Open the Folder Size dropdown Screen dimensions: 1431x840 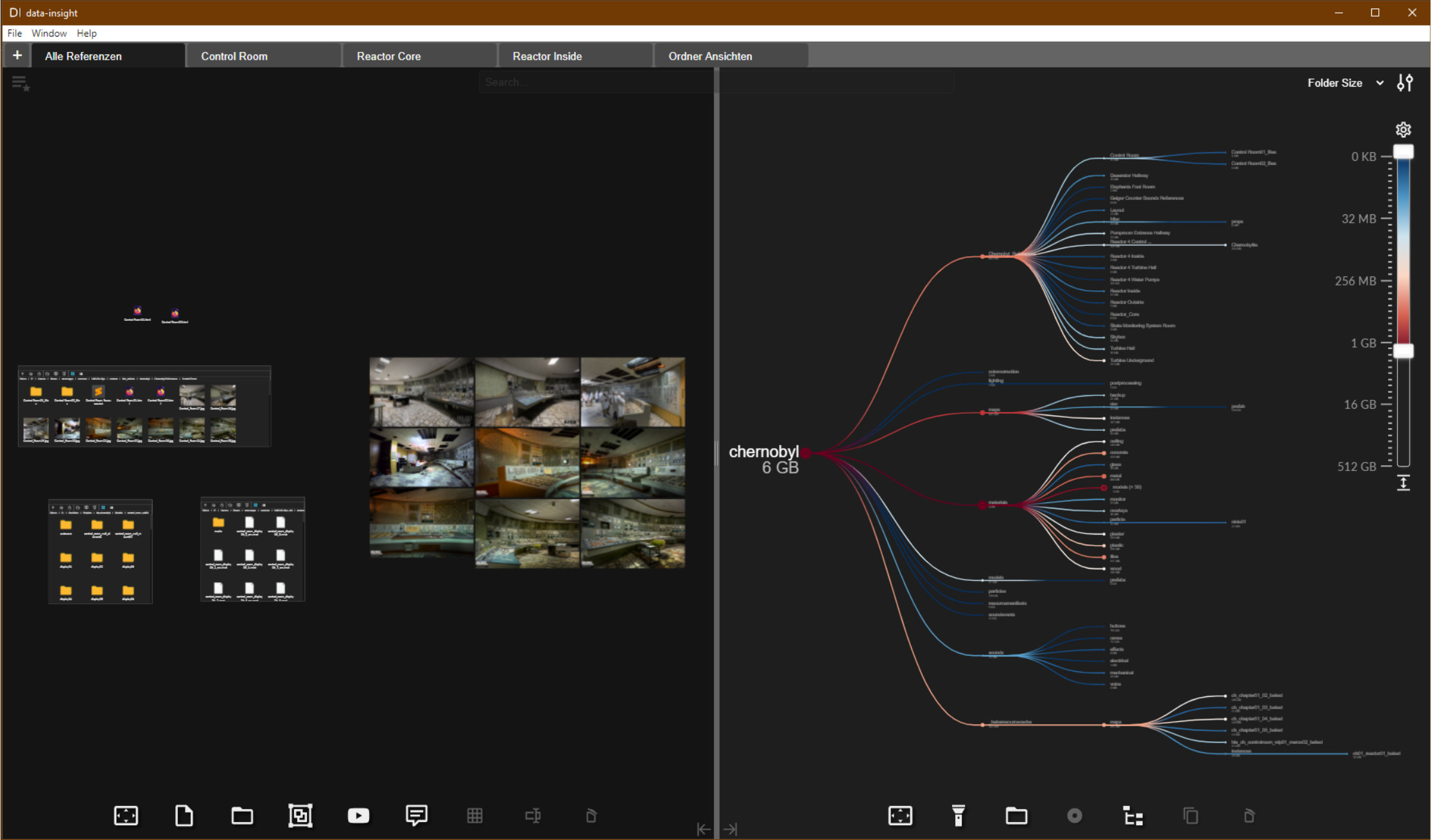click(1345, 83)
